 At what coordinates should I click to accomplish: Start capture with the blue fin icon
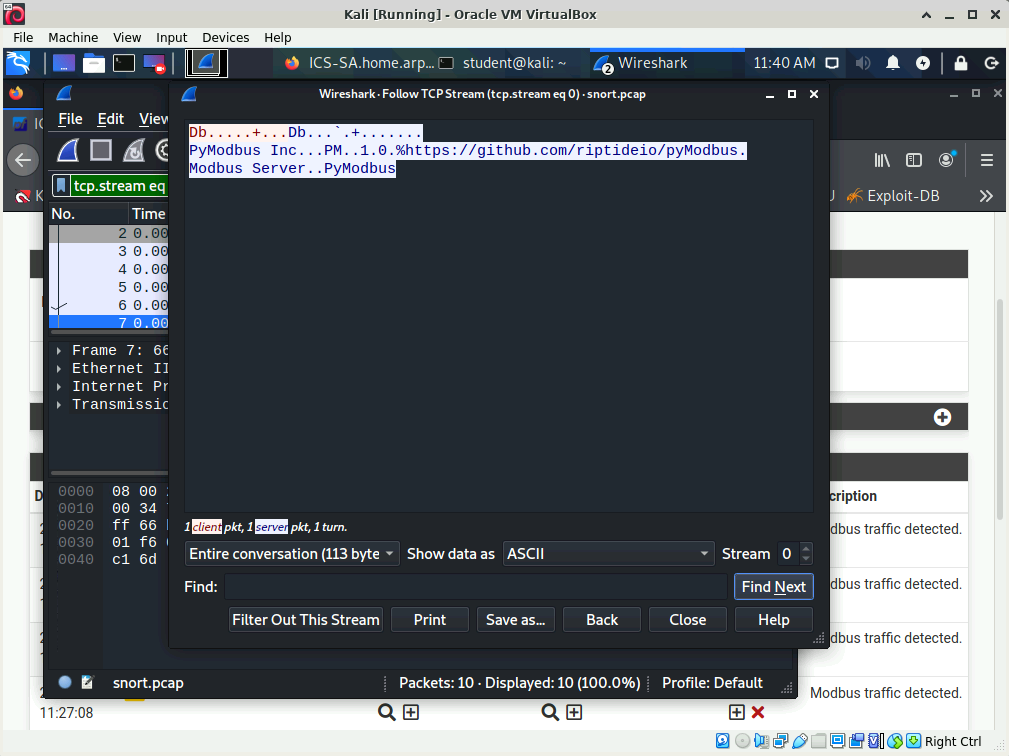(68, 151)
